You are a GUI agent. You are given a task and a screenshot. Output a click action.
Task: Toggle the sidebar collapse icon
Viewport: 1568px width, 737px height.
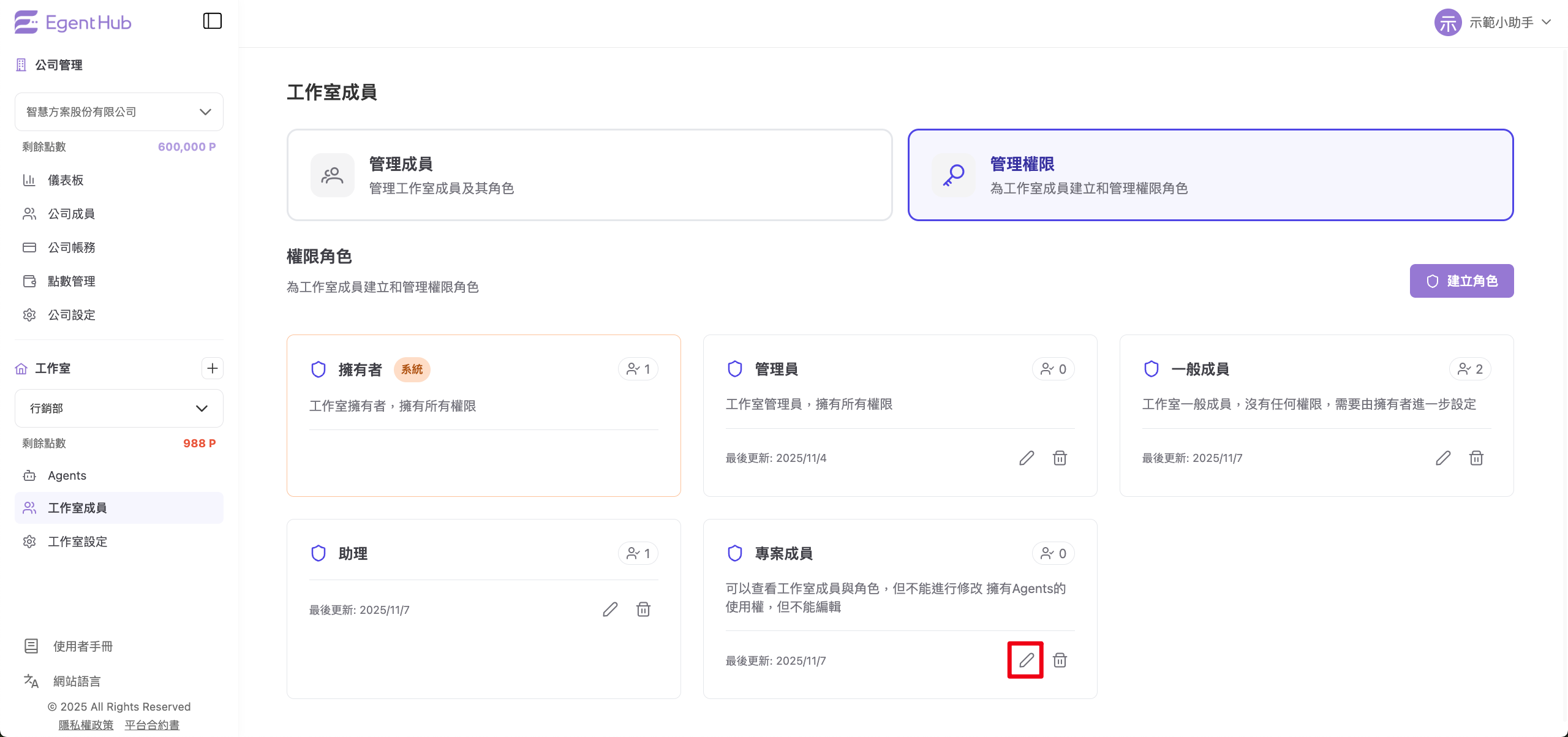coord(212,21)
